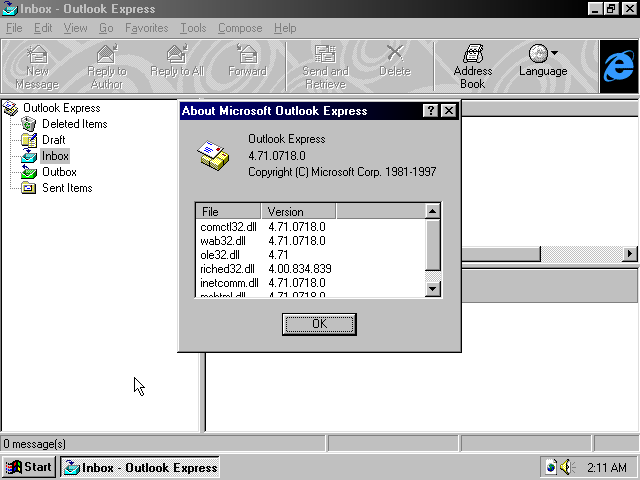Viewport: 640px width, 480px height.
Task: Click the Internet Explorer logo
Action: [x=619, y=67]
